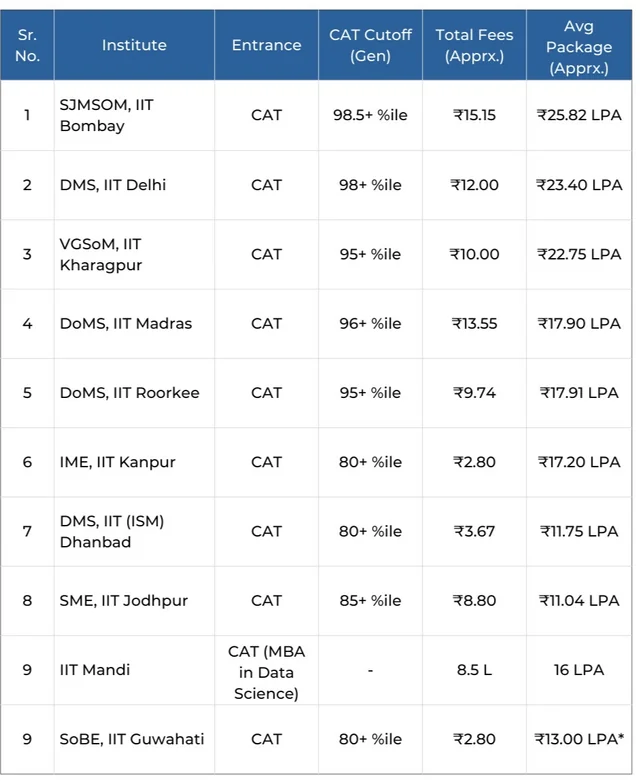Click the CAT Cutoff (Gen) header
This screenshot has width=640, height=781.
click(370, 45)
